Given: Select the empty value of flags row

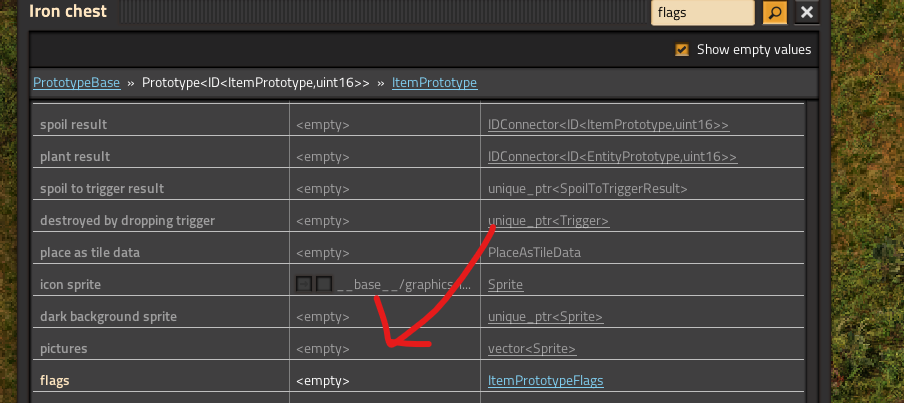Looking at the screenshot, I should point(323,381).
